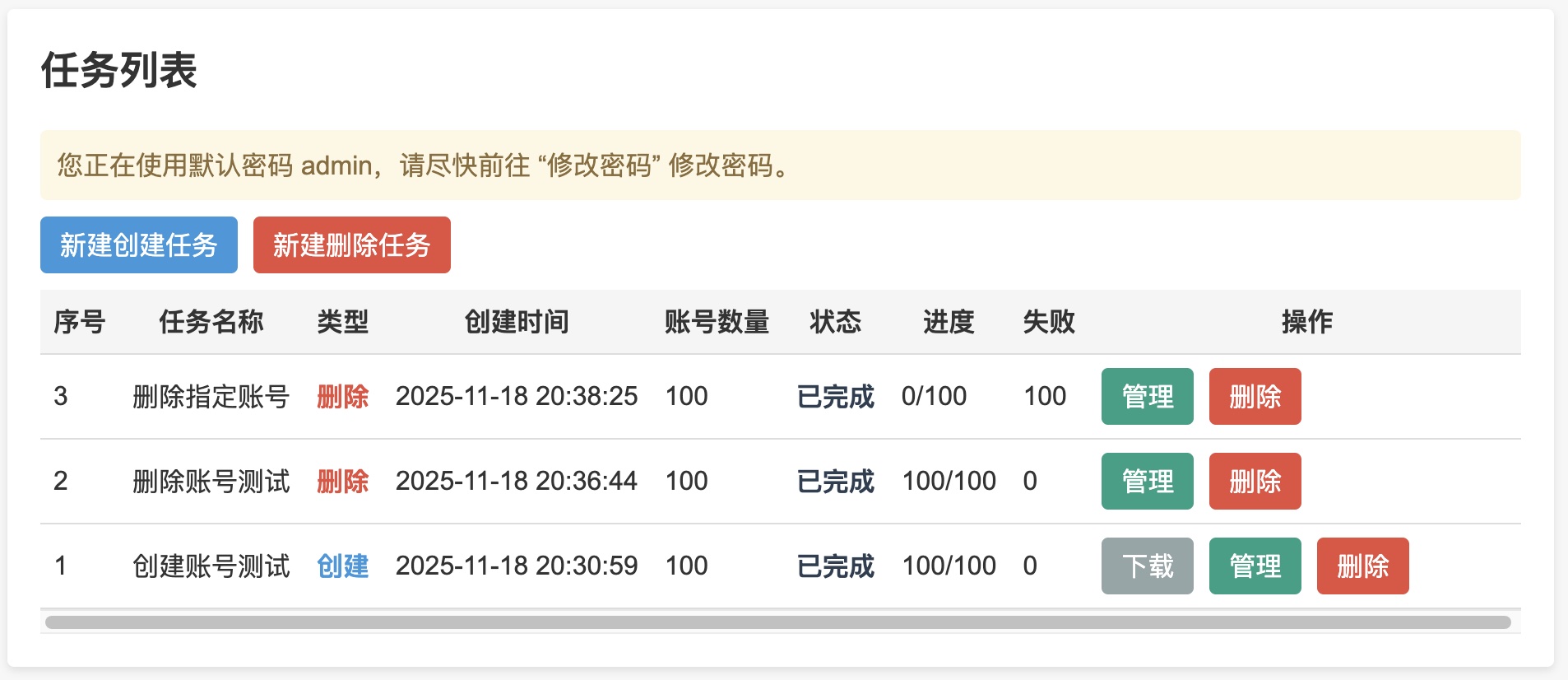
Task: Click the blue 创建 type label
Action: coord(342,566)
